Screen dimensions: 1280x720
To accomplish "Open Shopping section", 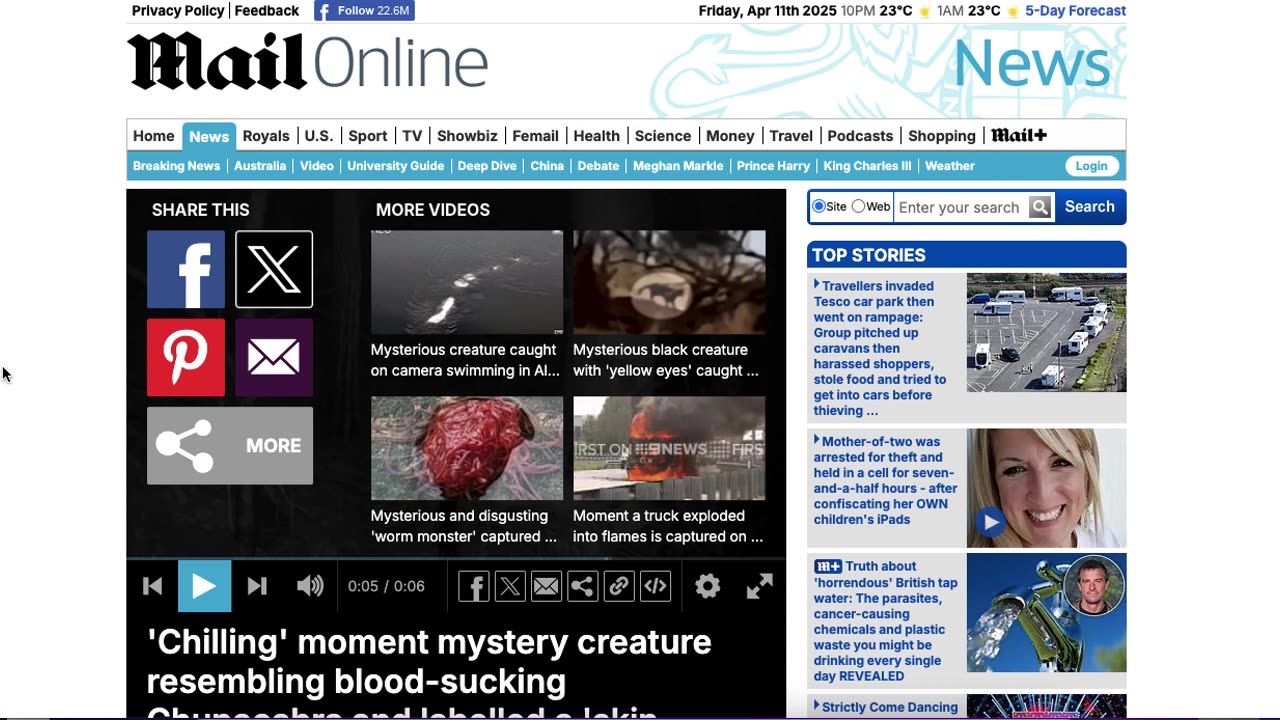I will coord(942,136).
